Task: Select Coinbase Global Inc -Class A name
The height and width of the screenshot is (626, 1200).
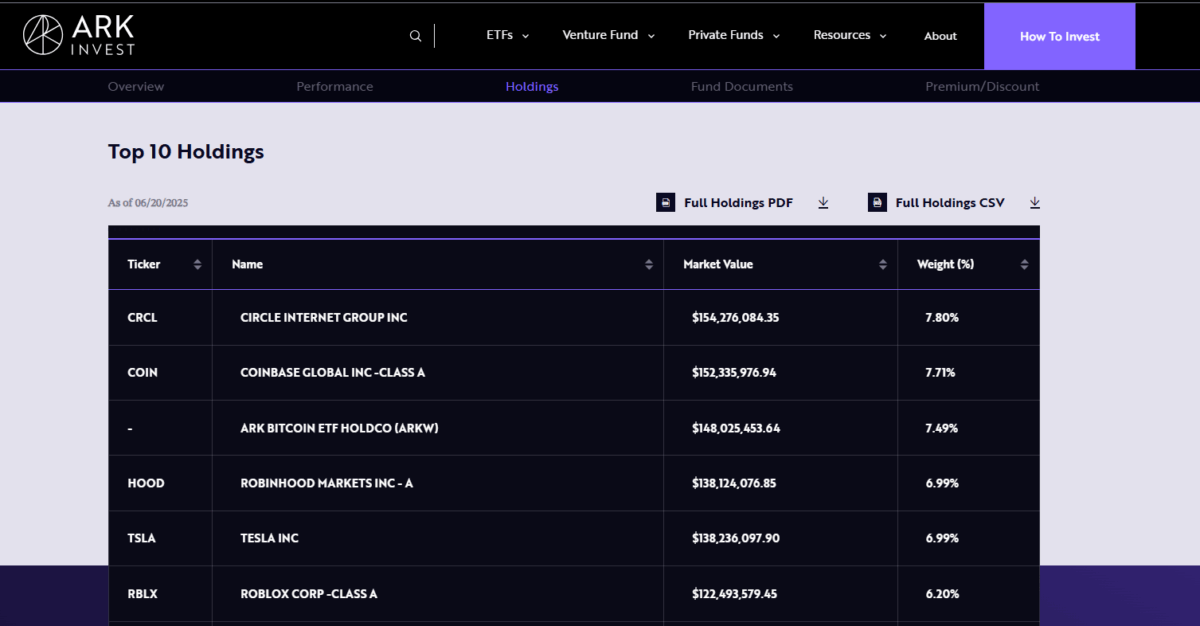Action: click(x=333, y=373)
